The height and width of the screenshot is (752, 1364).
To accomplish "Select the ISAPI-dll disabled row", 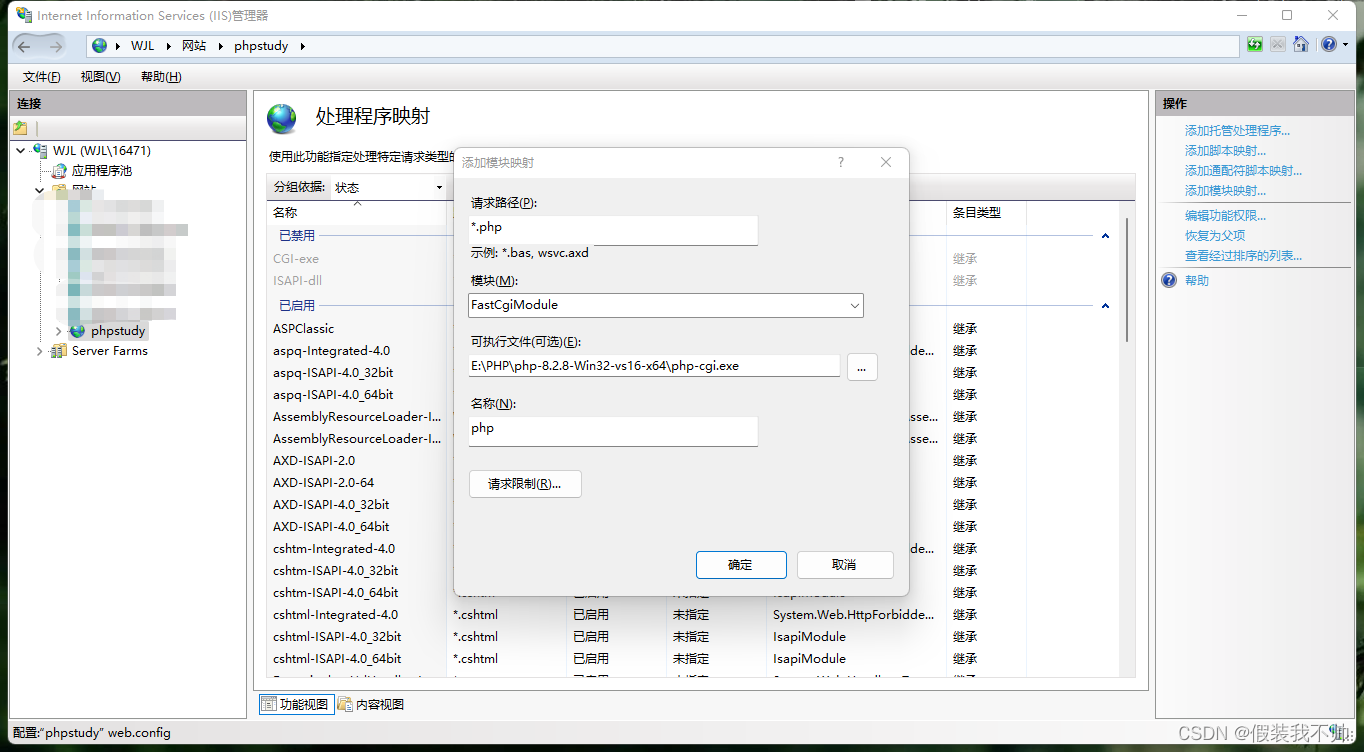I will pyautogui.click(x=297, y=281).
